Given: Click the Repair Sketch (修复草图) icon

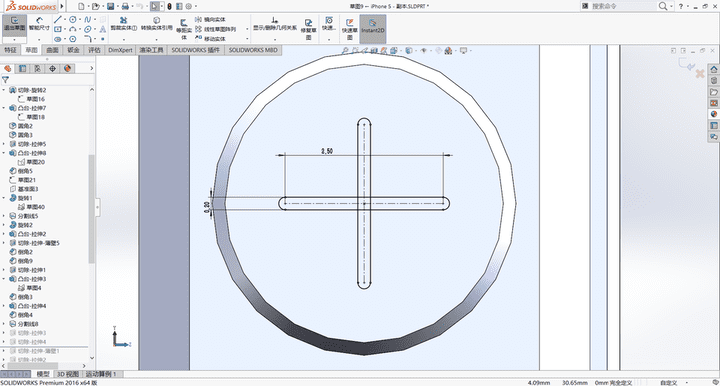Looking at the screenshot, I should (308, 28).
